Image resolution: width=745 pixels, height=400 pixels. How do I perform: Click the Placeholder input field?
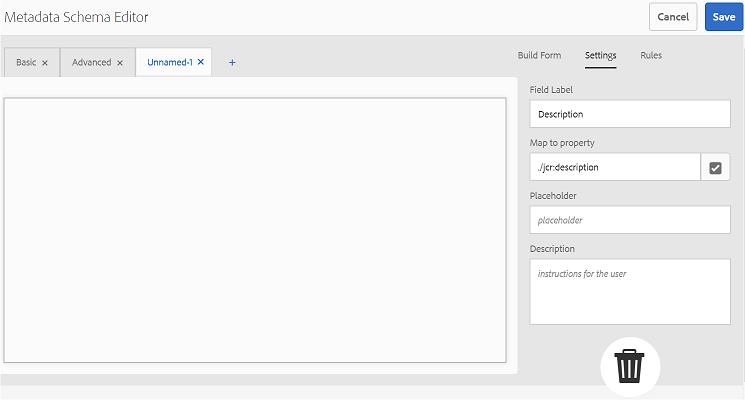[x=629, y=220]
